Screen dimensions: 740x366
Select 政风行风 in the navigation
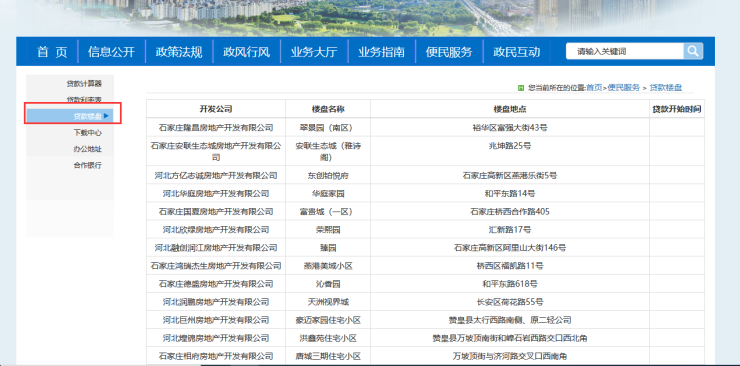click(x=246, y=52)
